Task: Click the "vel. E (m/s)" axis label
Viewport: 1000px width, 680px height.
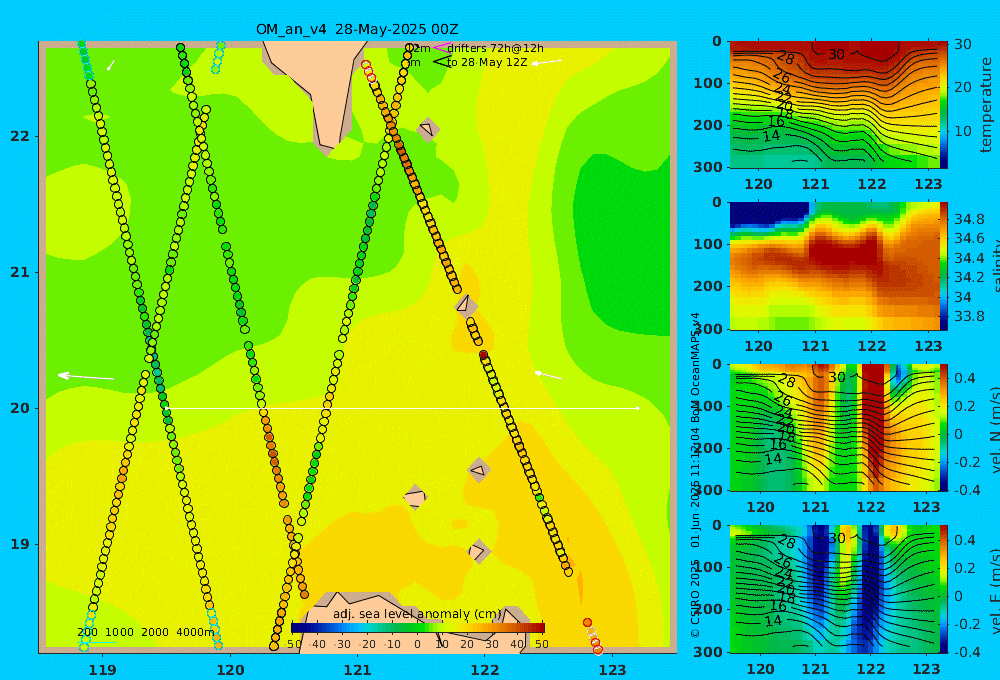Action: pyautogui.click(x=994, y=591)
